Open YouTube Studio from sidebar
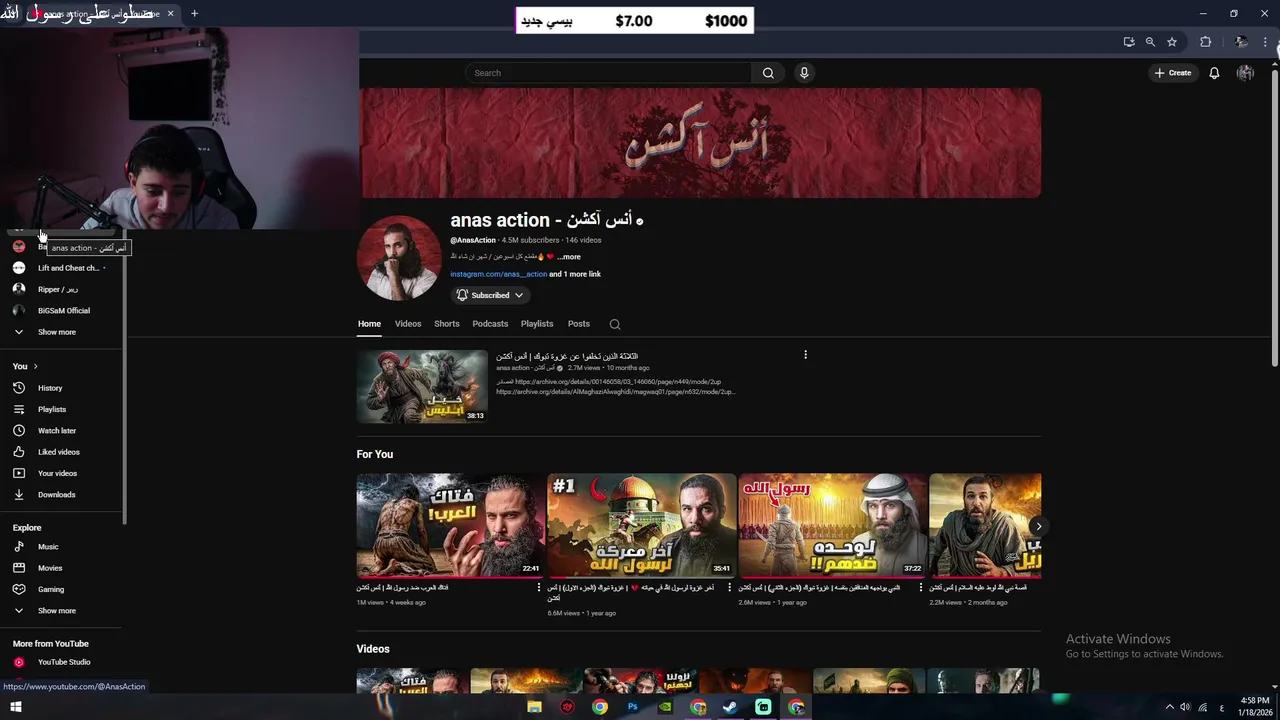Viewport: 1280px width, 720px height. pos(64,662)
